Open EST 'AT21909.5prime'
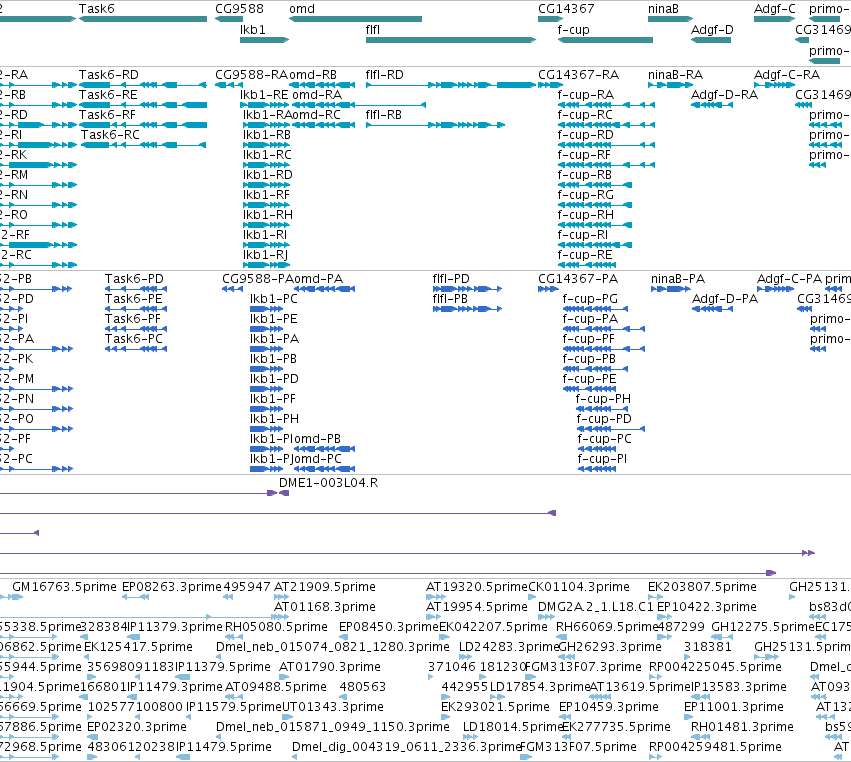Screen dimensions: 851x762 (x=325, y=587)
